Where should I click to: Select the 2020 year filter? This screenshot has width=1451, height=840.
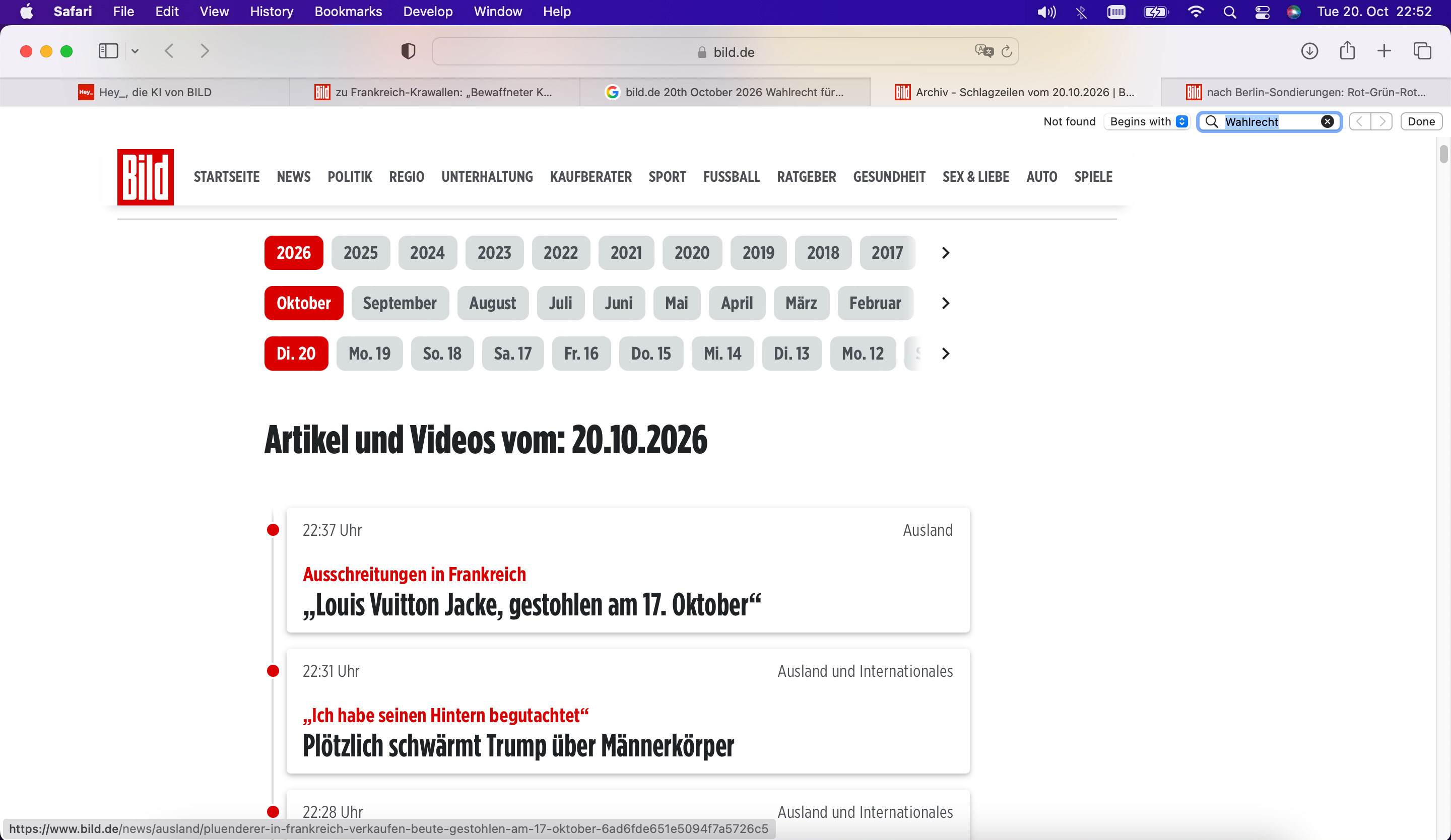[692, 253]
